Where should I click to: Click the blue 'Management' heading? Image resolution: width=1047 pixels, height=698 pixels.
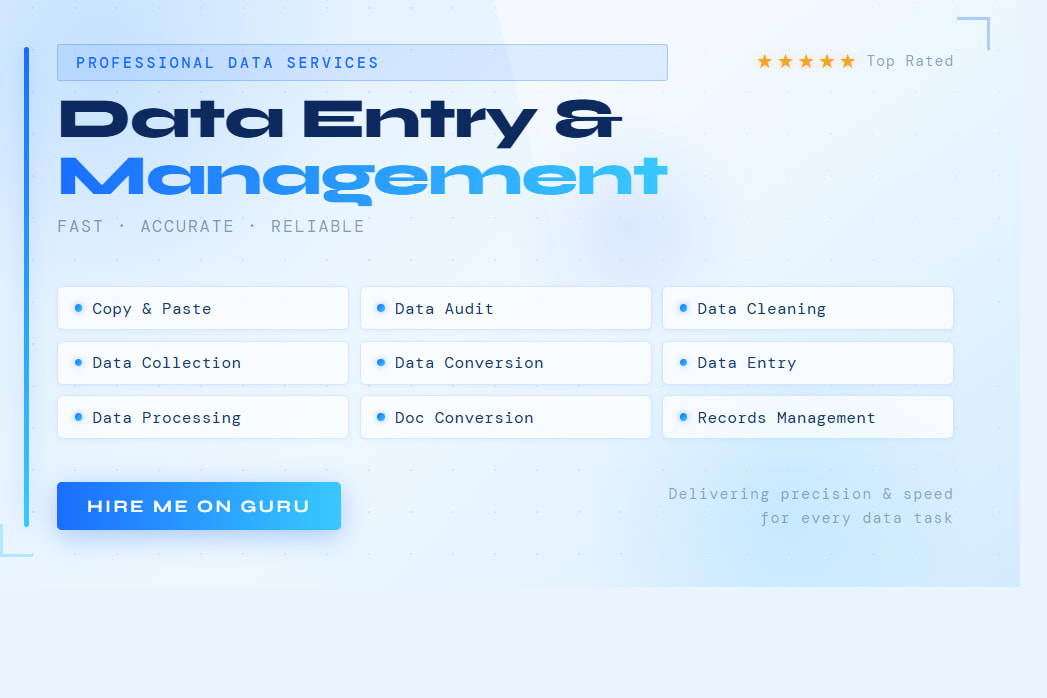363,179
